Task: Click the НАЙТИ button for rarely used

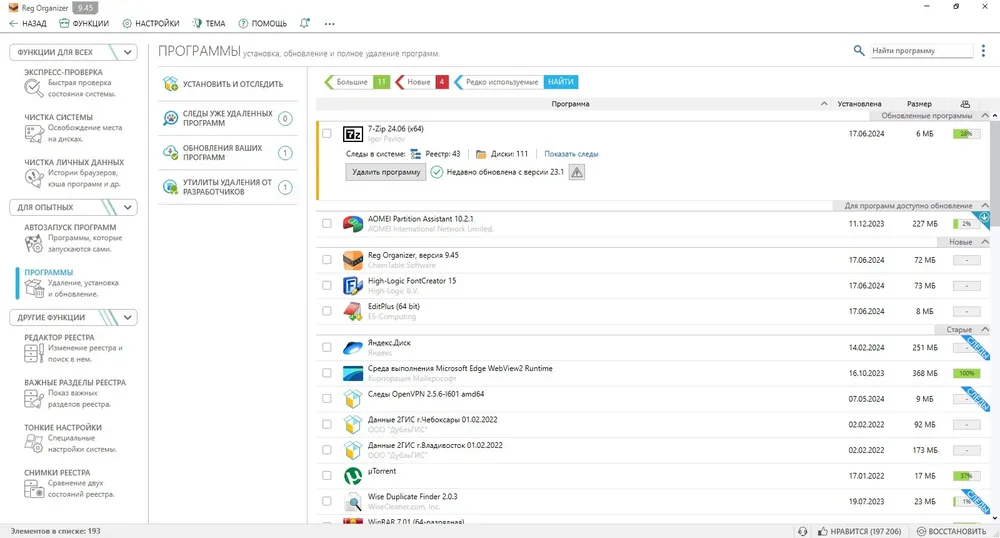Action: pyautogui.click(x=561, y=82)
